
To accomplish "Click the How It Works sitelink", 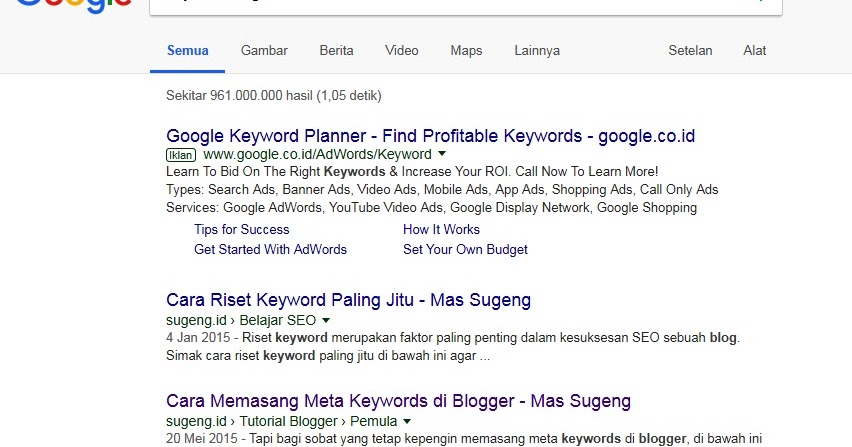I will pos(441,229).
